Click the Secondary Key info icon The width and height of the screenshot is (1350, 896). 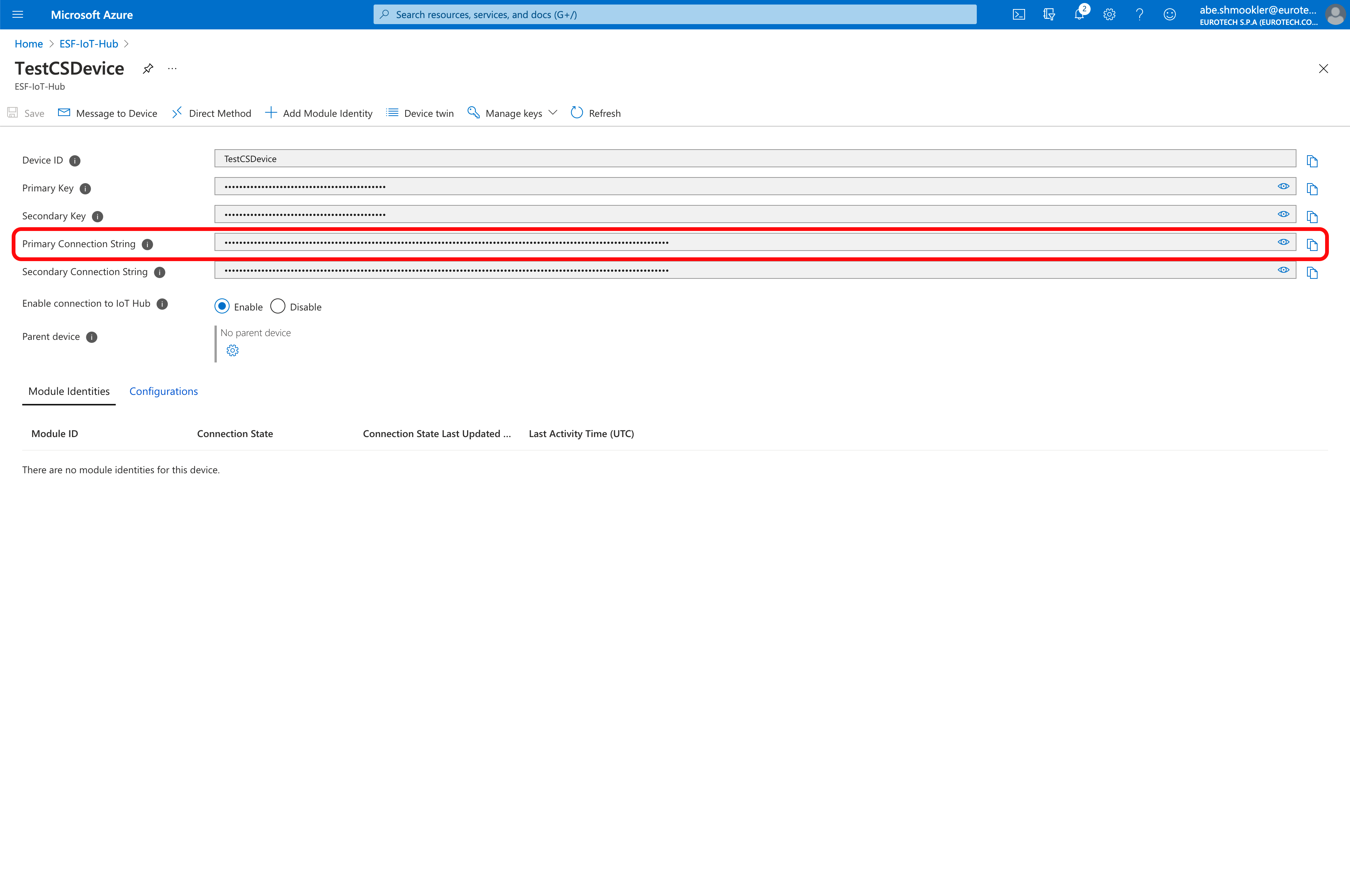(98, 217)
